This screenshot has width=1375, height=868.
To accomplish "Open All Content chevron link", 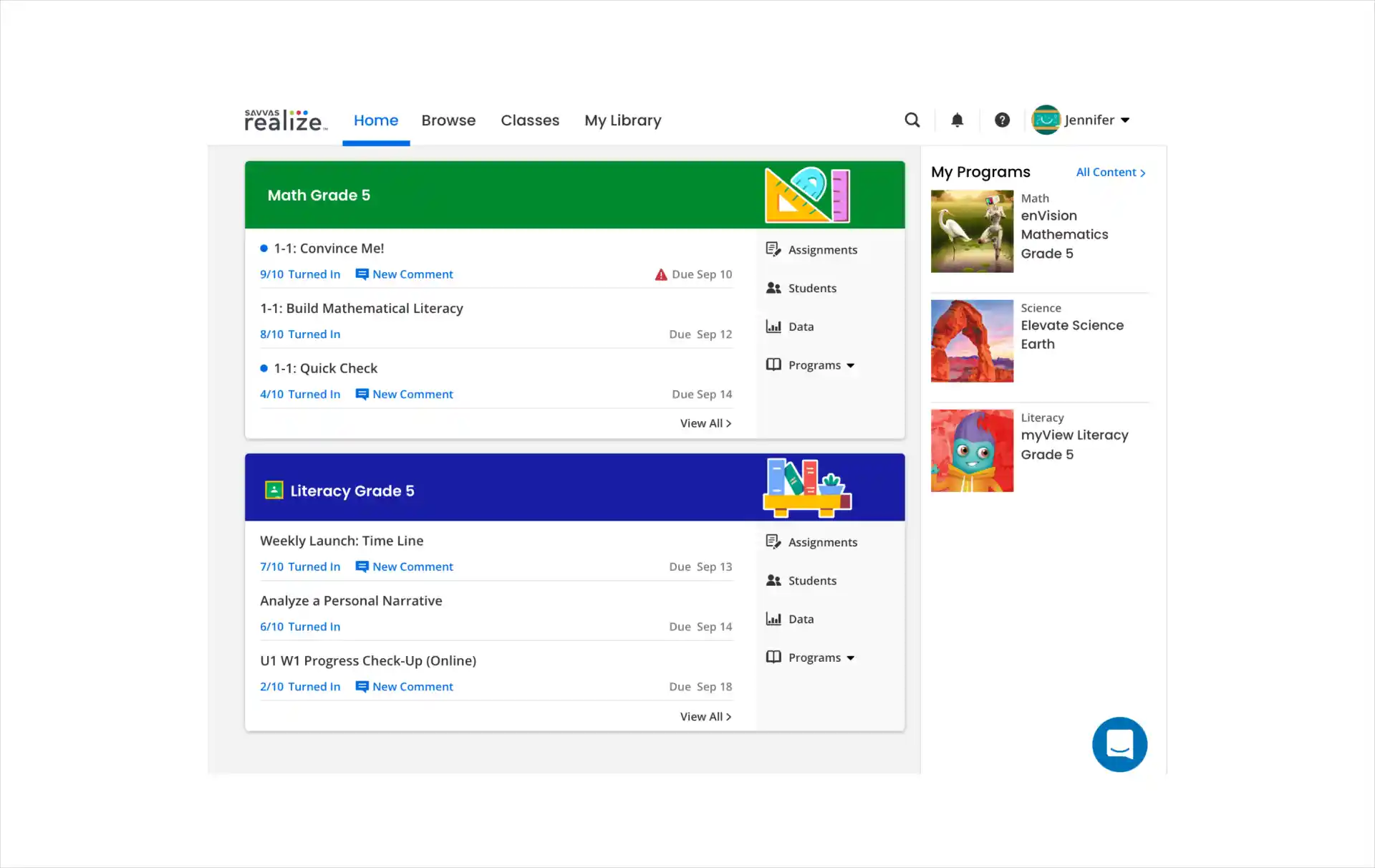I will [1111, 173].
